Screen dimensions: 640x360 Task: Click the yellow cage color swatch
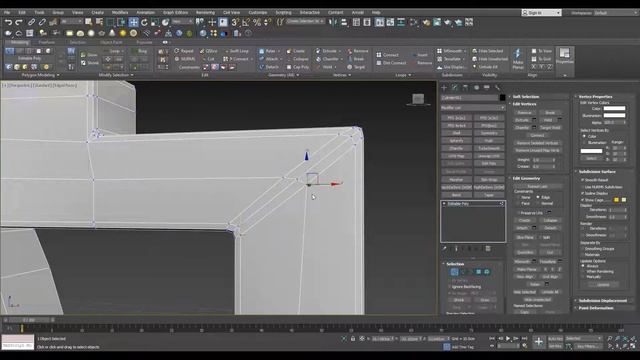[616, 200]
